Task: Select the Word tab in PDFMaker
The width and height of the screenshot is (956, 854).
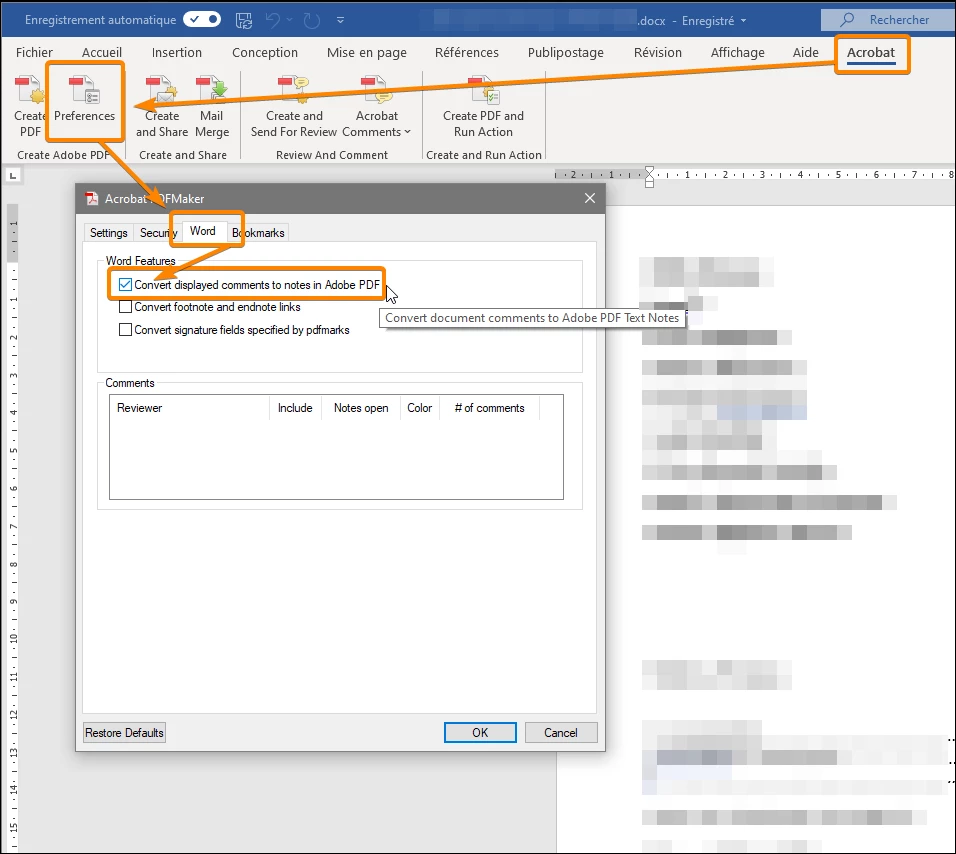Action: (202, 231)
